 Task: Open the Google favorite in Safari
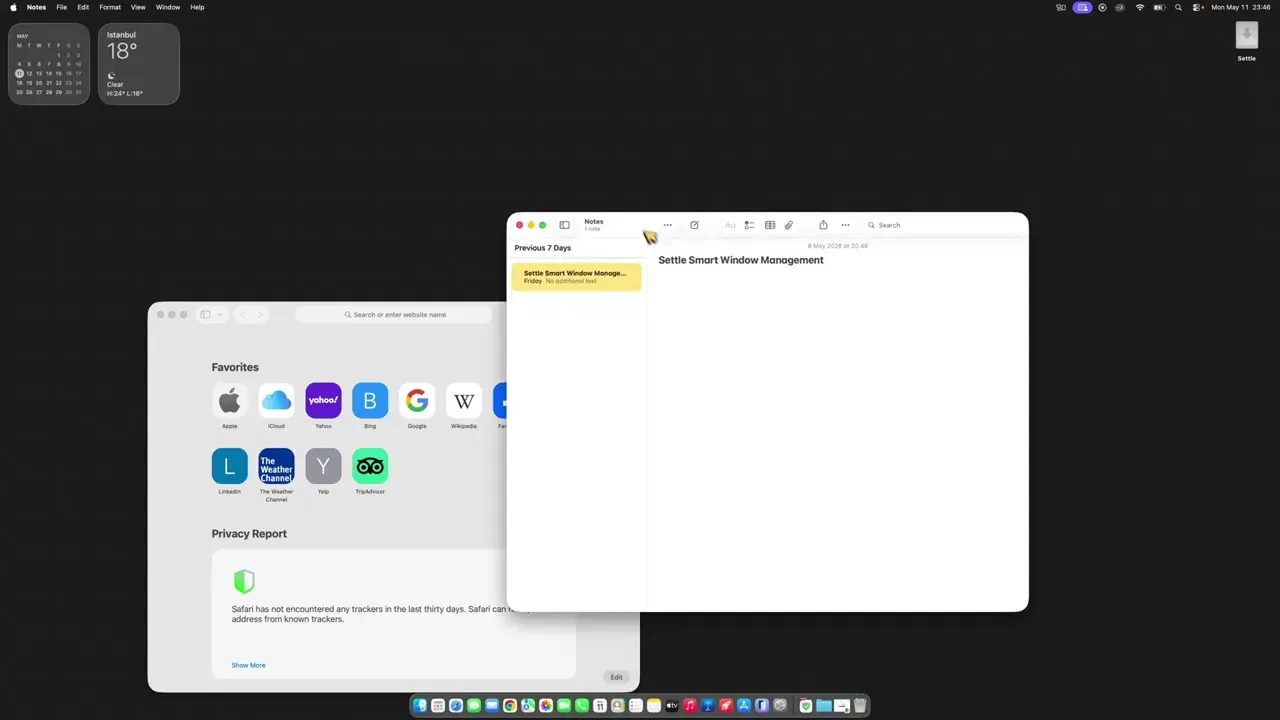[417, 401]
